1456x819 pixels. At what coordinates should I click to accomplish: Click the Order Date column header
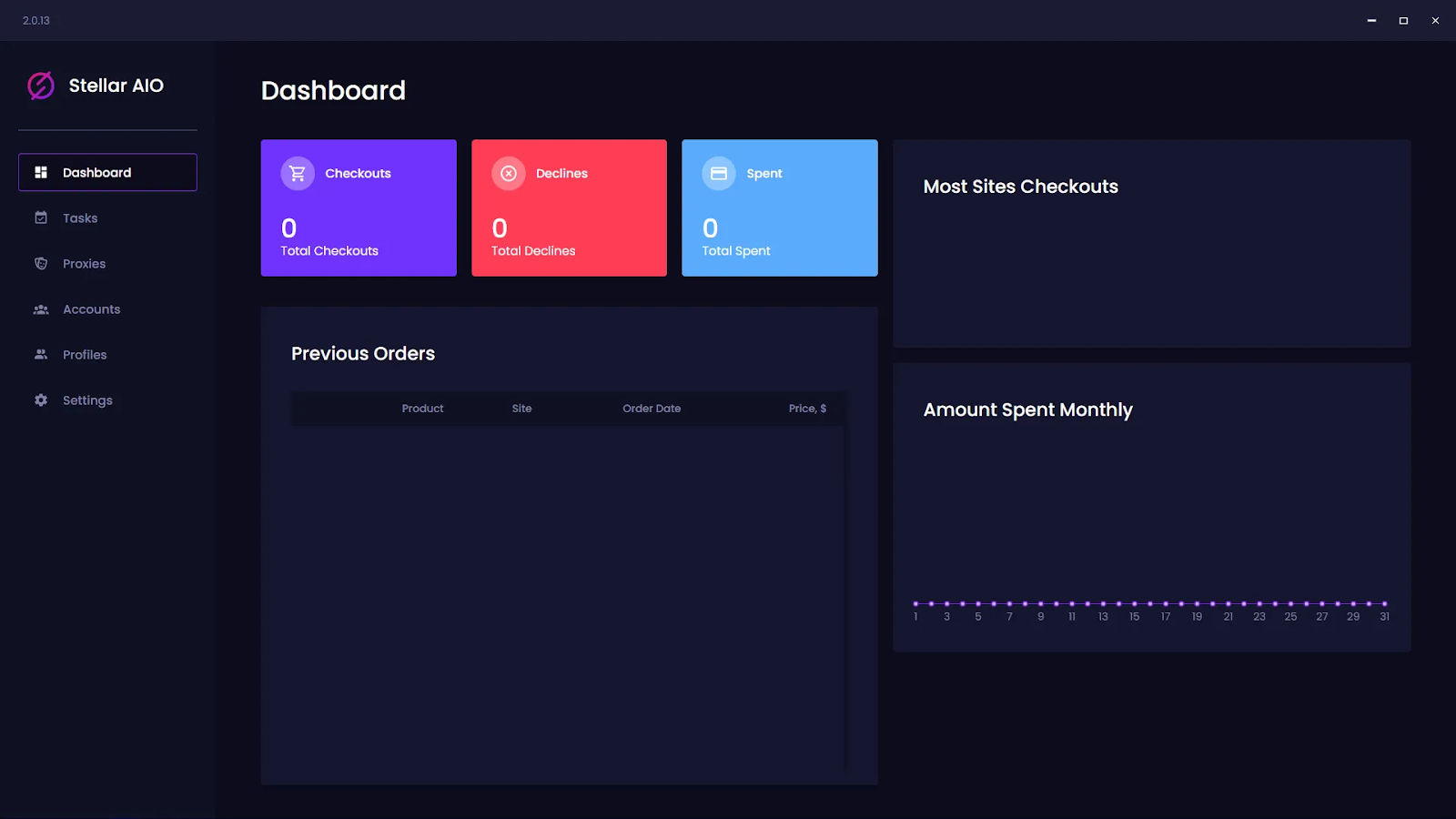(x=652, y=408)
